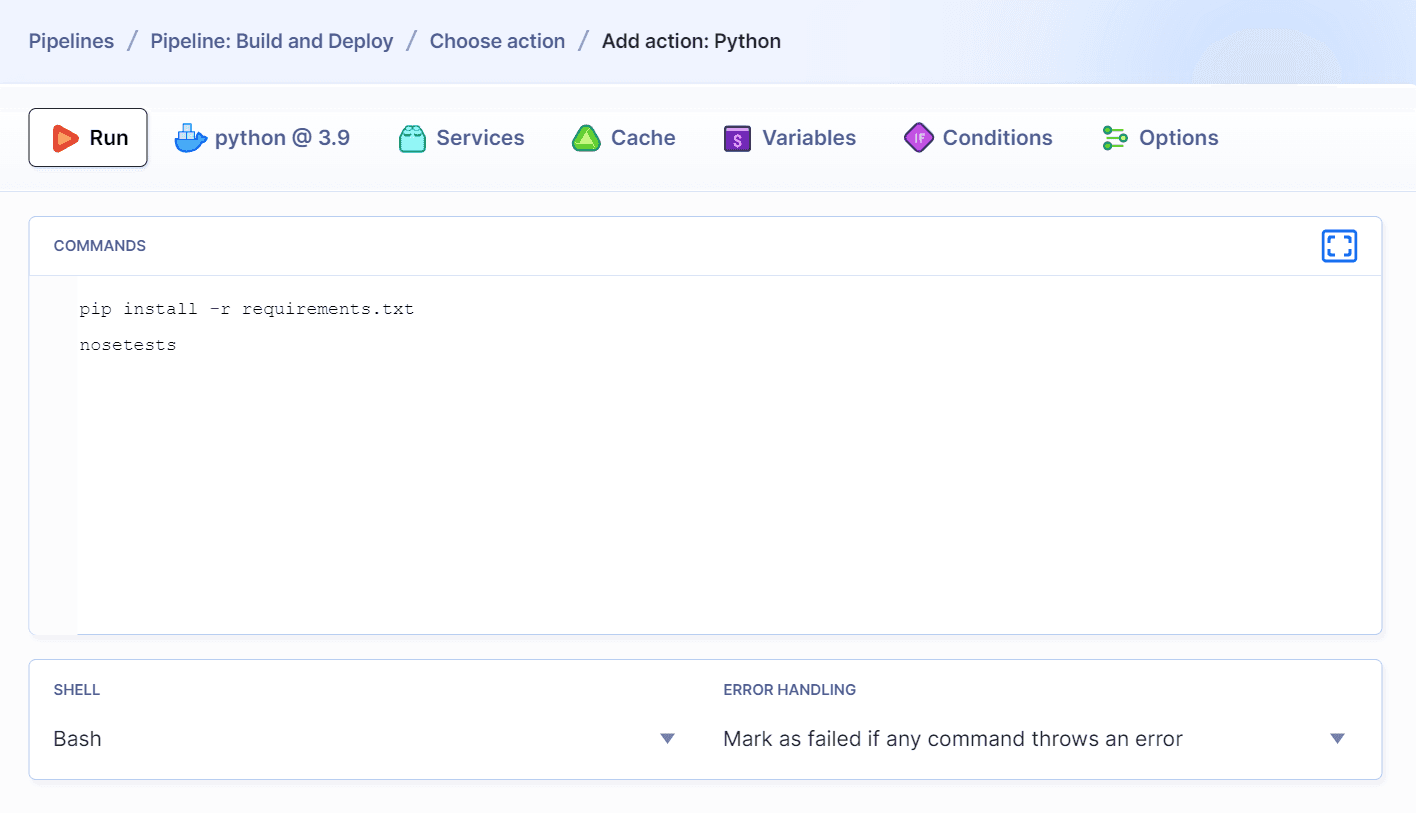This screenshot has width=1416, height=813.
Task: Select the green Cache triangle icon
Action: tap(586, 137)
